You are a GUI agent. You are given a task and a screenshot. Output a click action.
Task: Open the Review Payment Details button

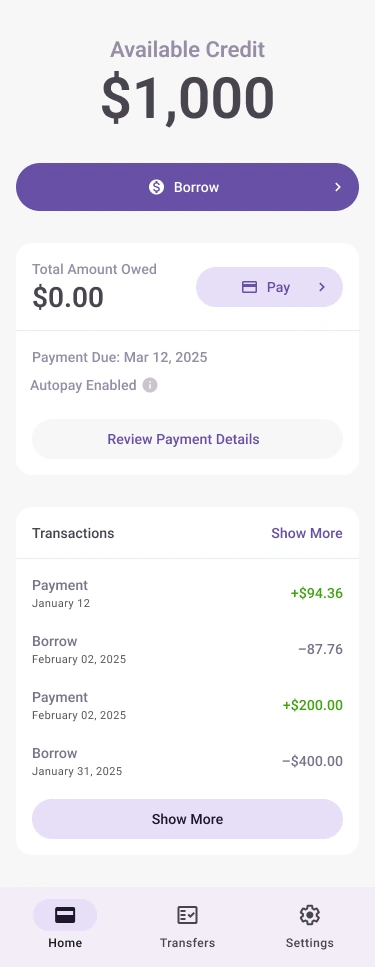[x=188, y=439]
